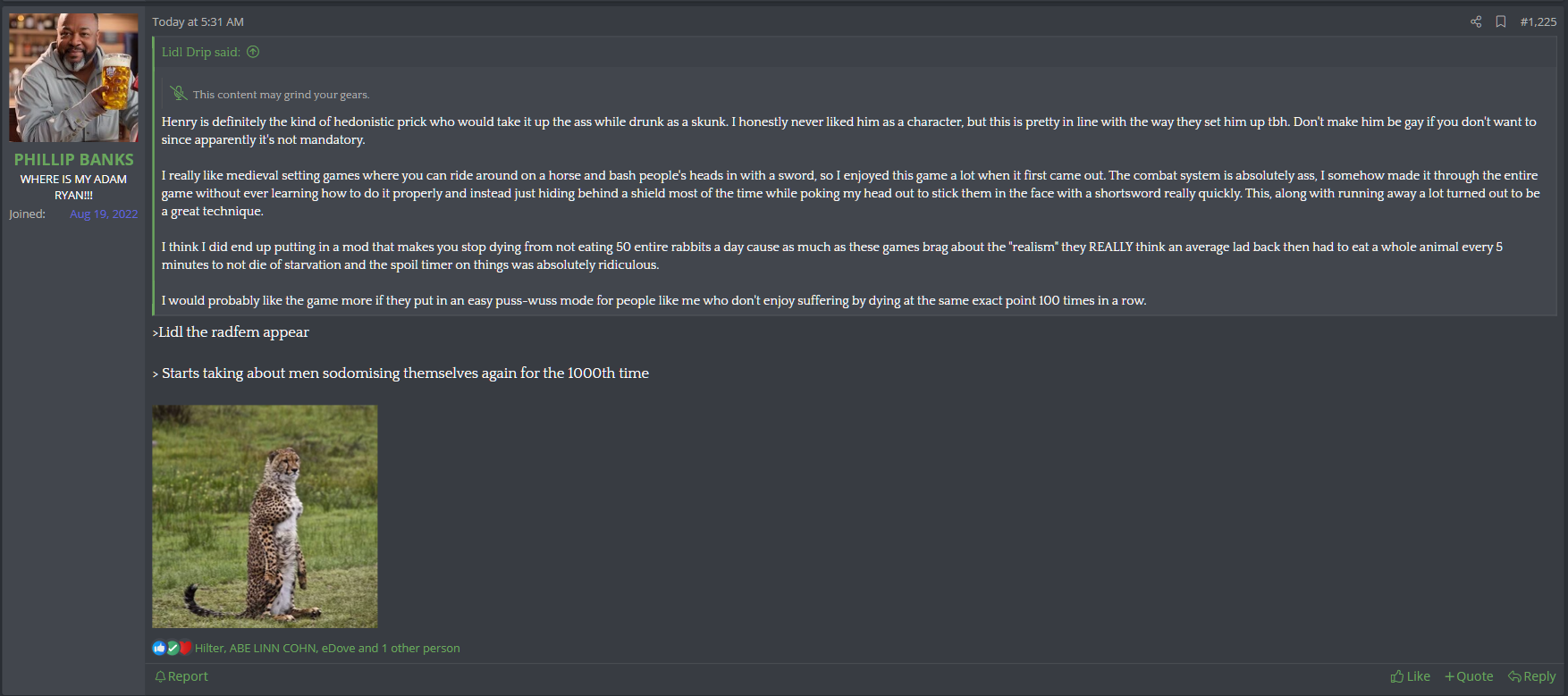
Task: Click the 'Today at 5:31 AM' timestamp
Action: tap(198, 21)
